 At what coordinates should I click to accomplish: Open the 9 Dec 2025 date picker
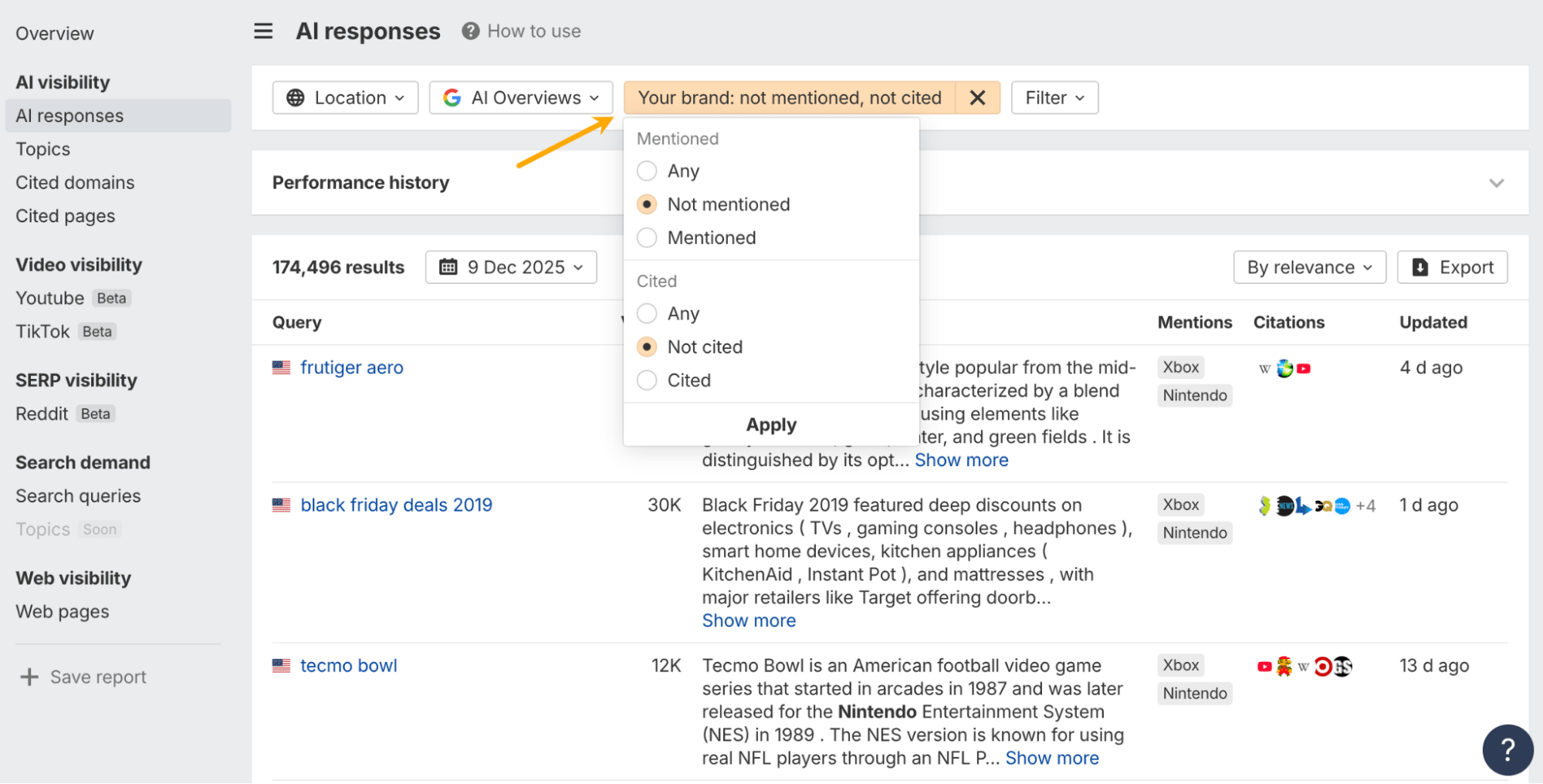coord(511,267)
